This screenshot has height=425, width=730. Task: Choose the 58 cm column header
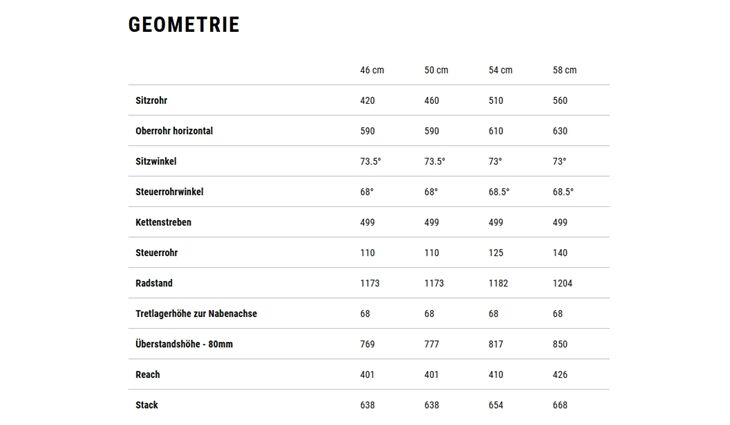(x=564, y=70)
